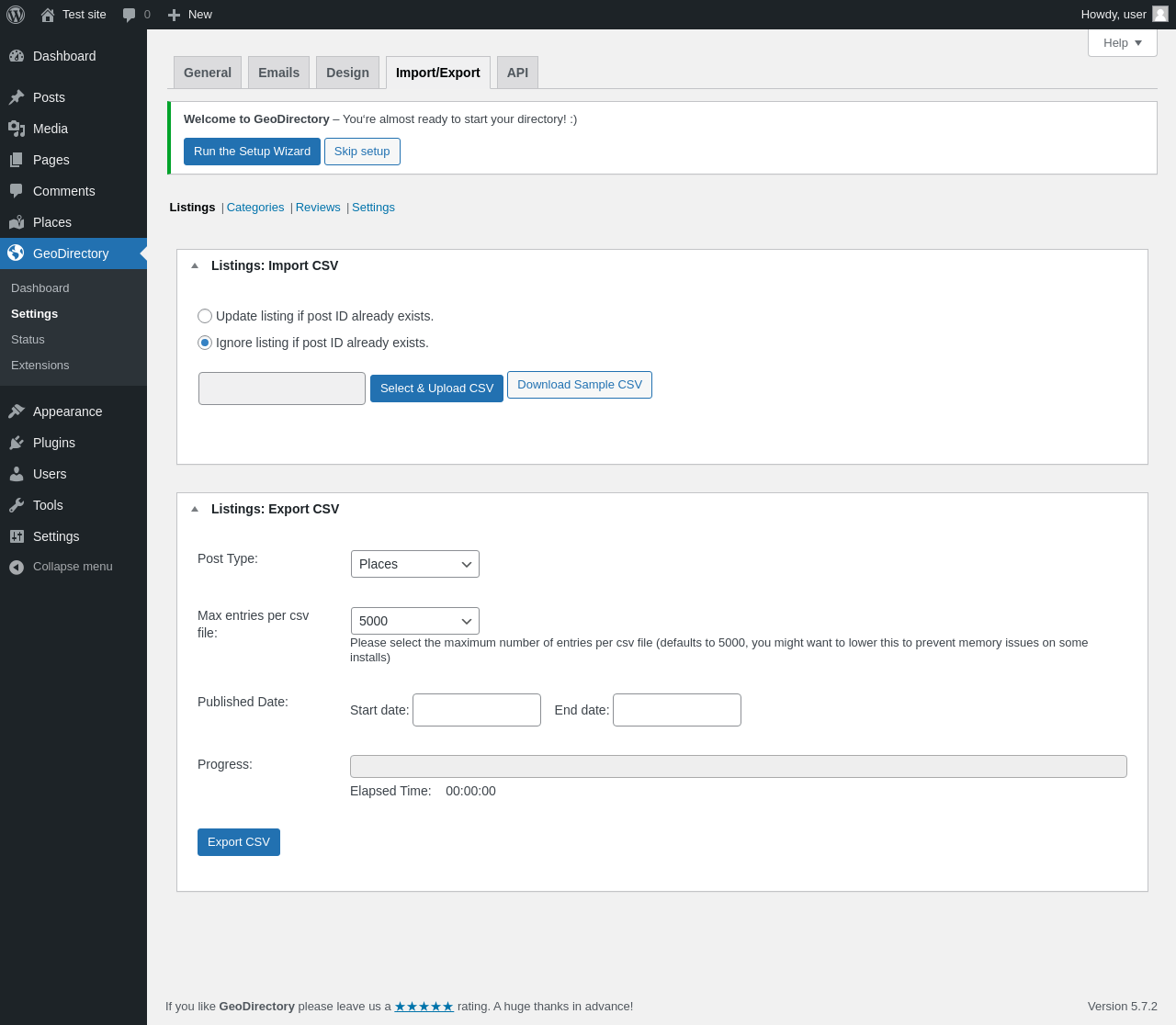Open the Categories sub-section link
This screenshot has height=1025, width=1176.
[255, 208]
